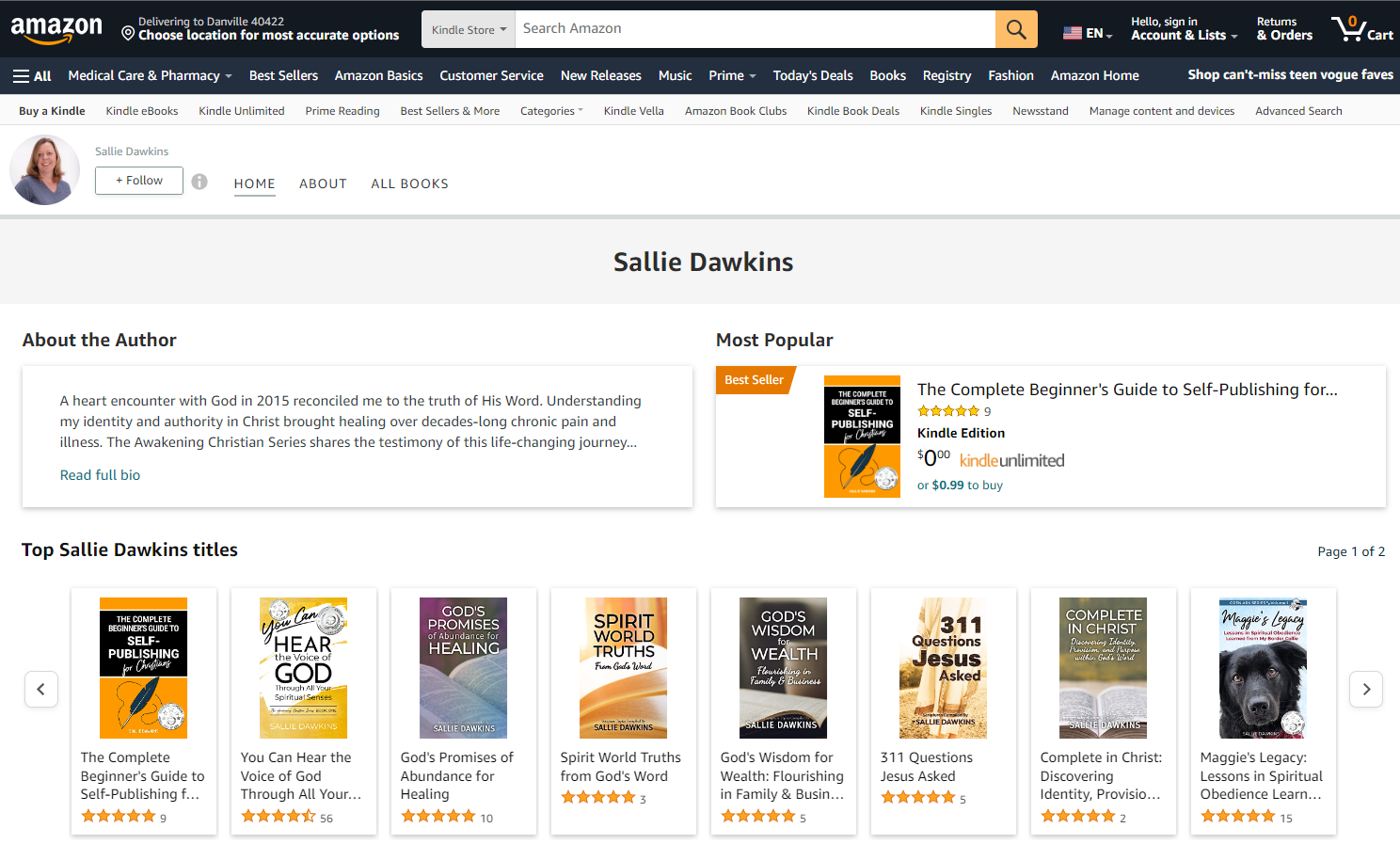This screenshot has height=860, width=1400.
Task: Switch to the ABOUT tab
Action: click(x=323, y=183)
